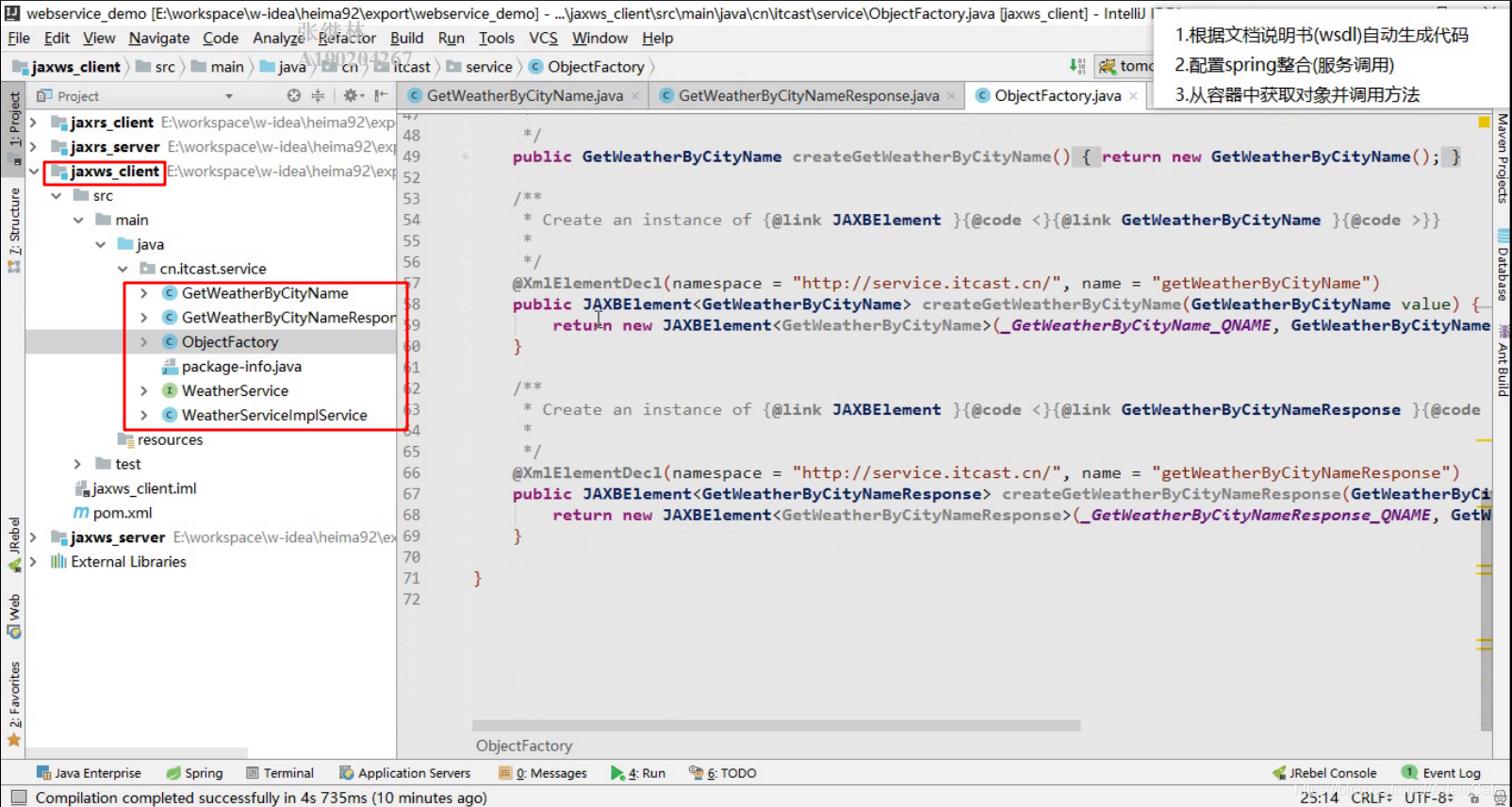Click the bottom-left tool windows toggle icon
Image resolution: width=1512 pixels, height=807 pixels.
tap(18, 798)
